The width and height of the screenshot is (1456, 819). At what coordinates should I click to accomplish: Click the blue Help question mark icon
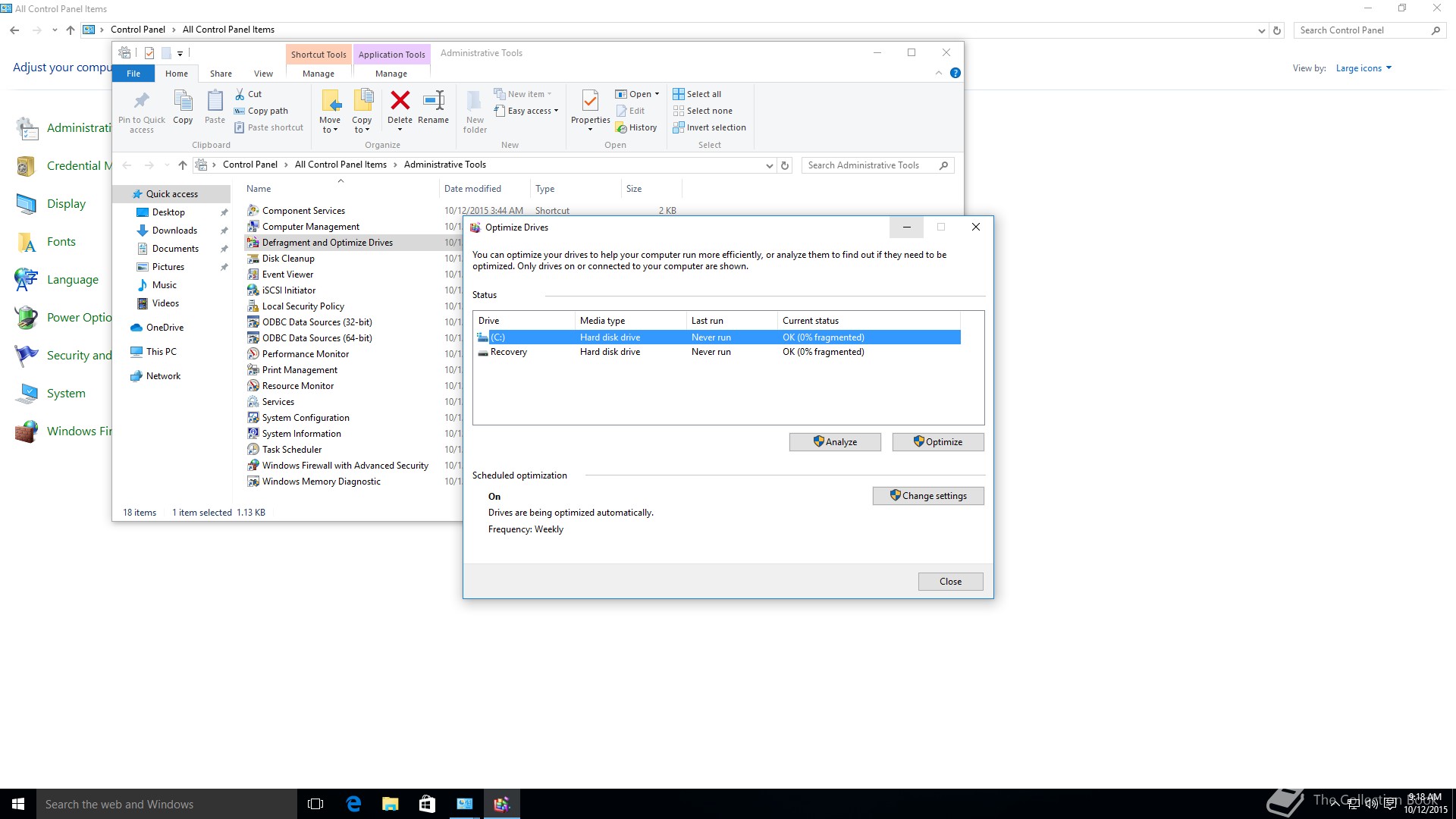(x=955, y=73)
